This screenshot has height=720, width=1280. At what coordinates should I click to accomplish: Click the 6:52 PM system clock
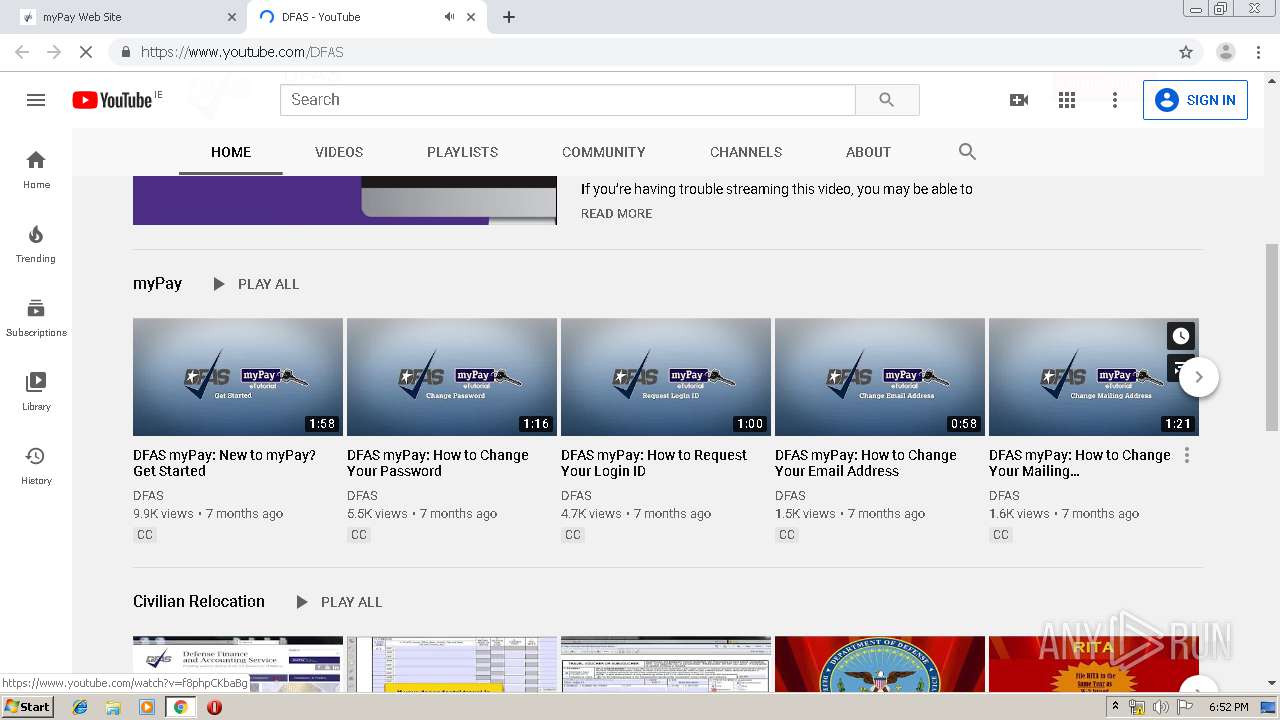pyautogui.click(x=1229, y=707)
